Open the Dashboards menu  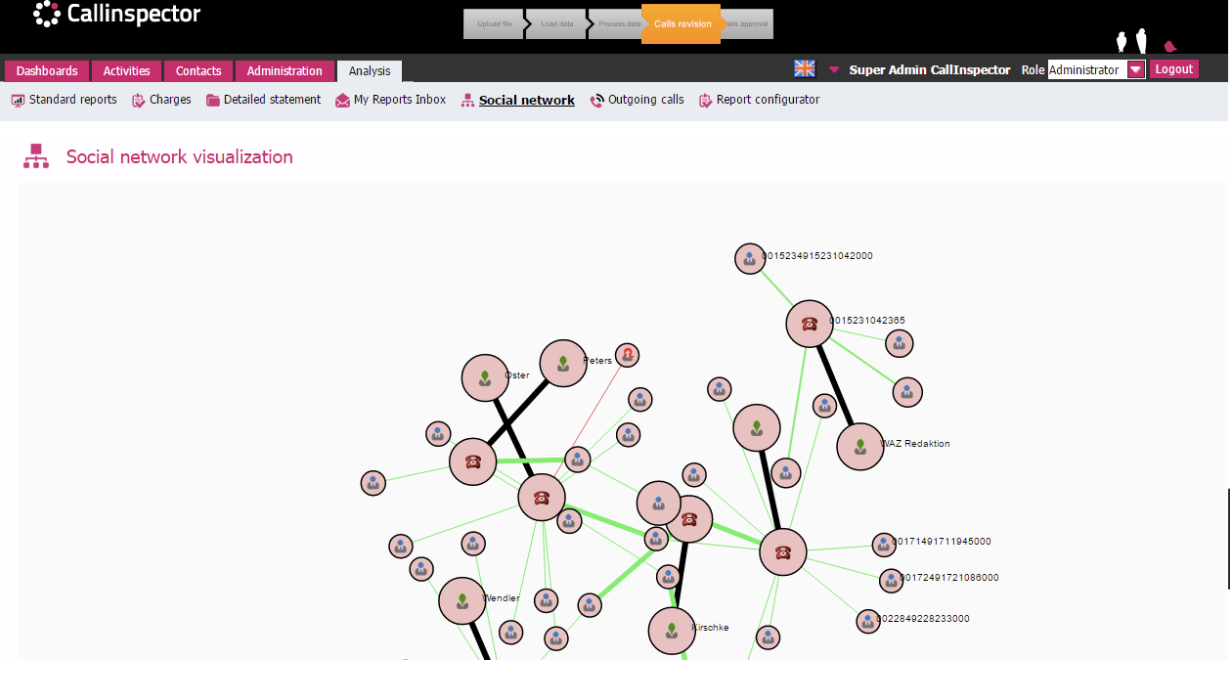(46, 70)
